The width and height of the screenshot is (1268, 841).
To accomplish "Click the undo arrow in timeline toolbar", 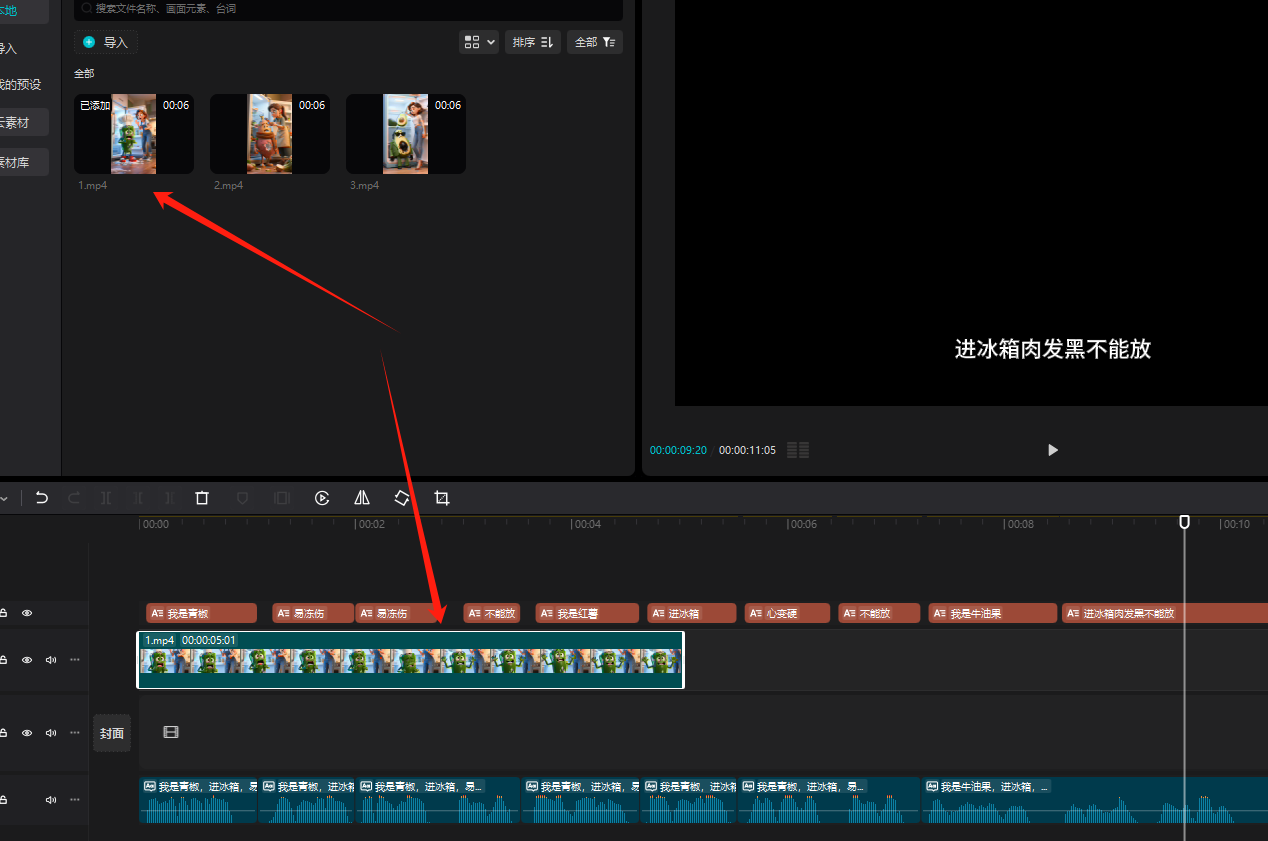I will tap(42, 498).
